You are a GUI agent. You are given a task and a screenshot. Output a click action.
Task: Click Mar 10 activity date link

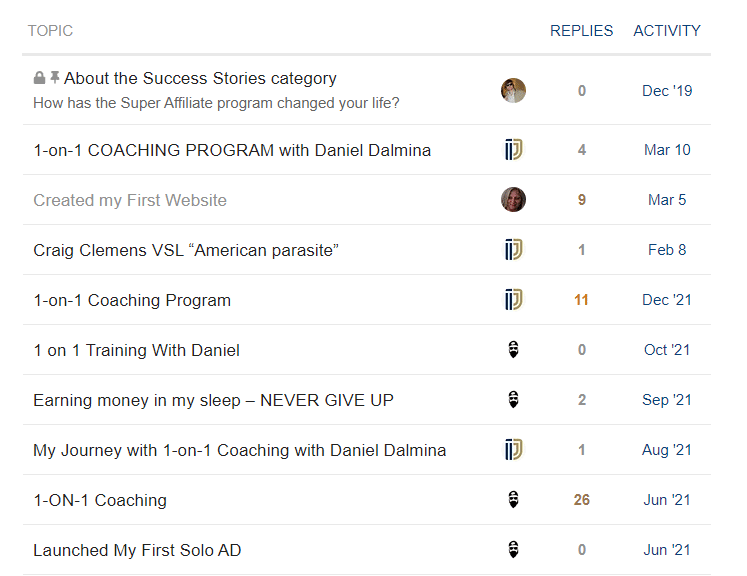tap(667, 150)
